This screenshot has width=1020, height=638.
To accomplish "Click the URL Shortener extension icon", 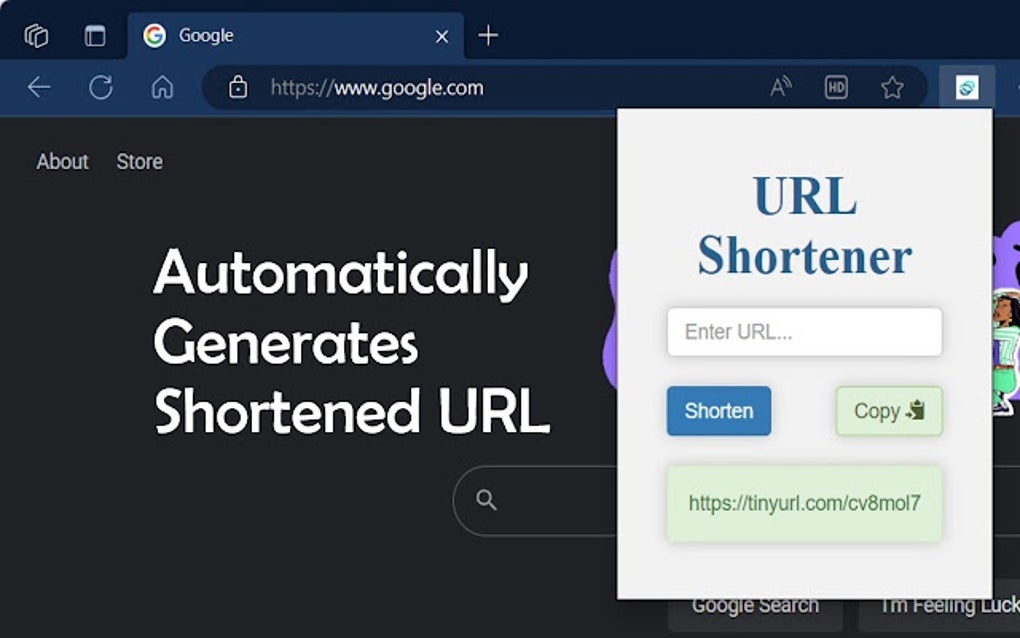I will click(x=965, y=87).
